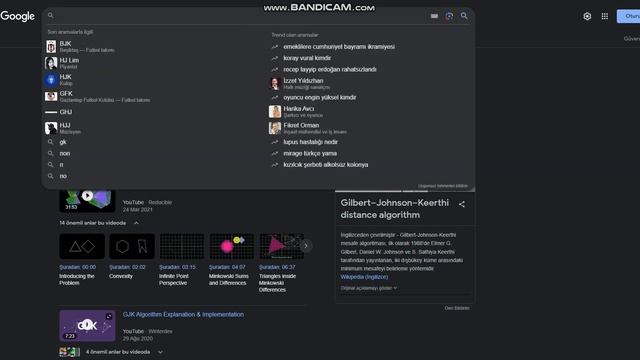Click the magnifier icon beside 'no'
The image size is (640, 360).
51,176
